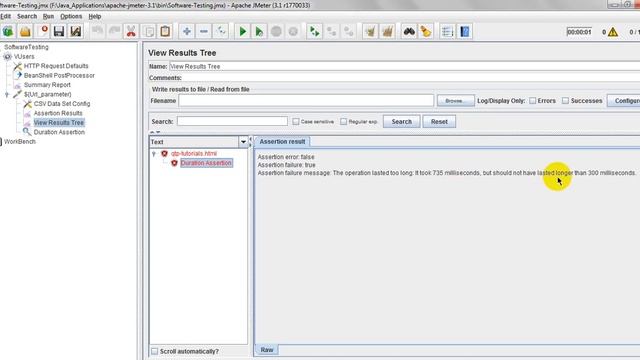This screenshot has width=640, height=360.
Task: Collapse all nodes with the minus icon
Action: click(x=204, y=31)
